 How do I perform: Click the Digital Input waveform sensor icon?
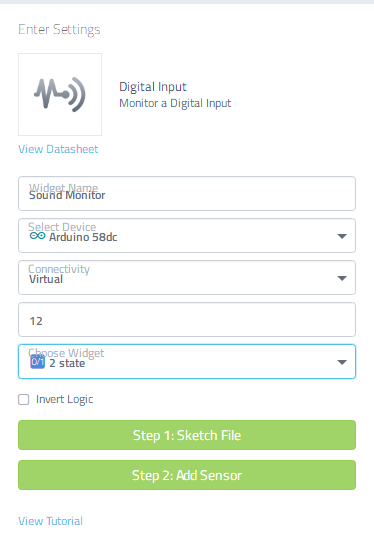click(60, 95)
